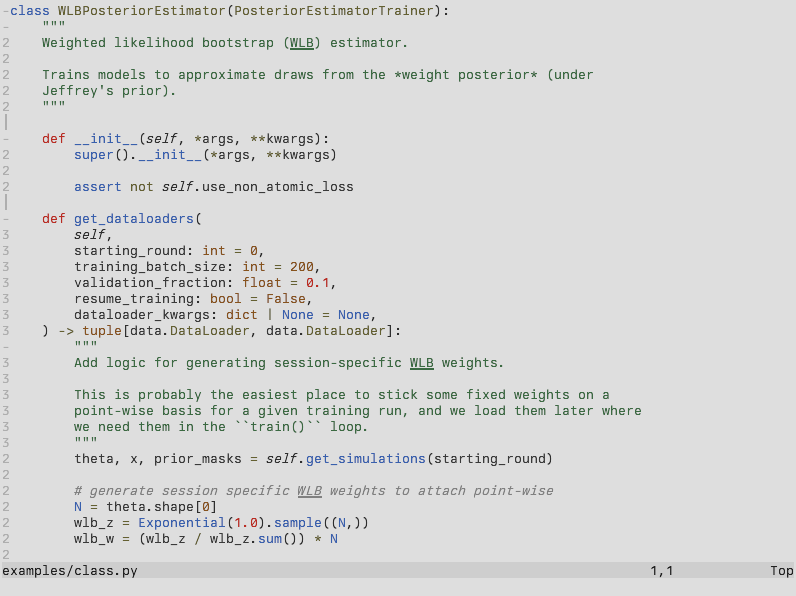796x596 pixels.
Task: Click the Top scroll position indicator
Action: pos(781,571)
